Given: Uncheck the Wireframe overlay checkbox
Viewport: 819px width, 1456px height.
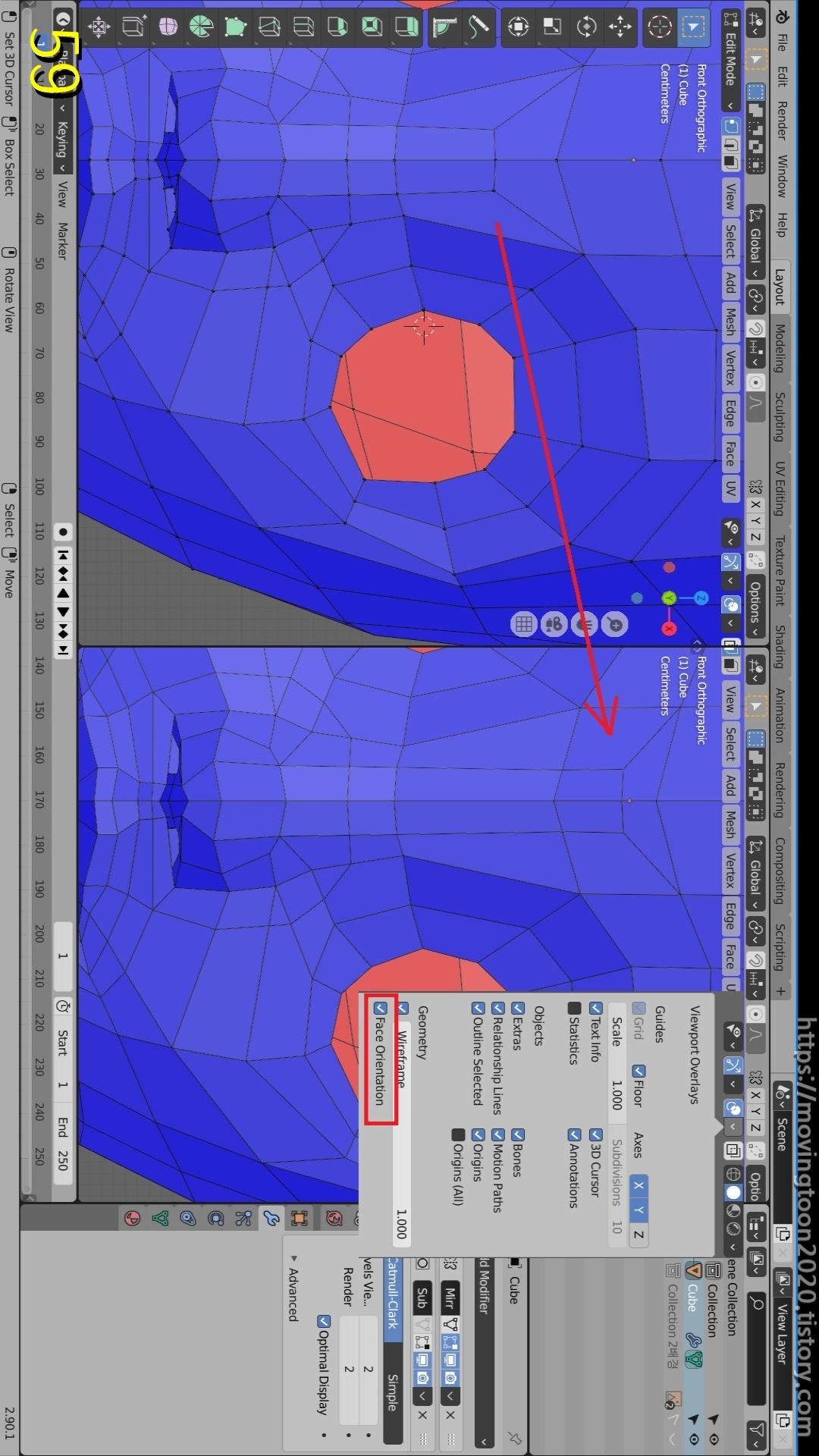Looking at the screenshot, I should tap(403, 1009).
